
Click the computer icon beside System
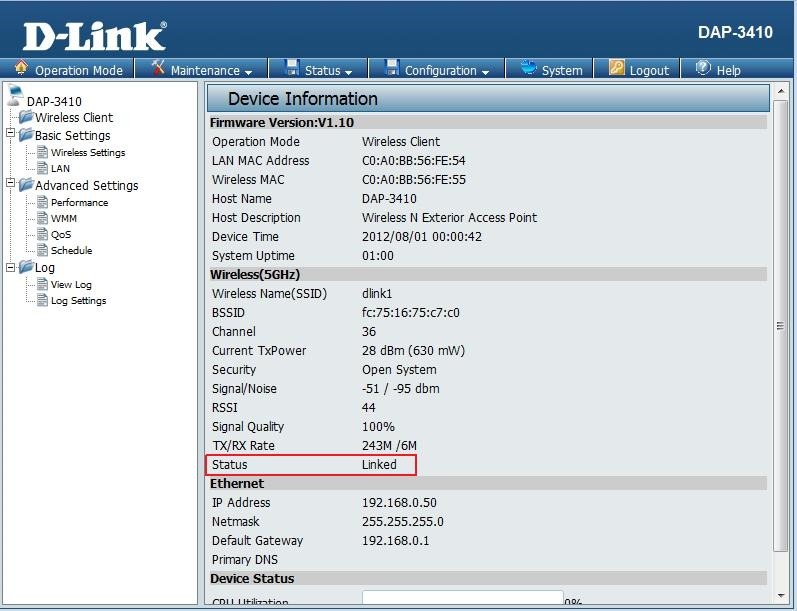(527, 69)
